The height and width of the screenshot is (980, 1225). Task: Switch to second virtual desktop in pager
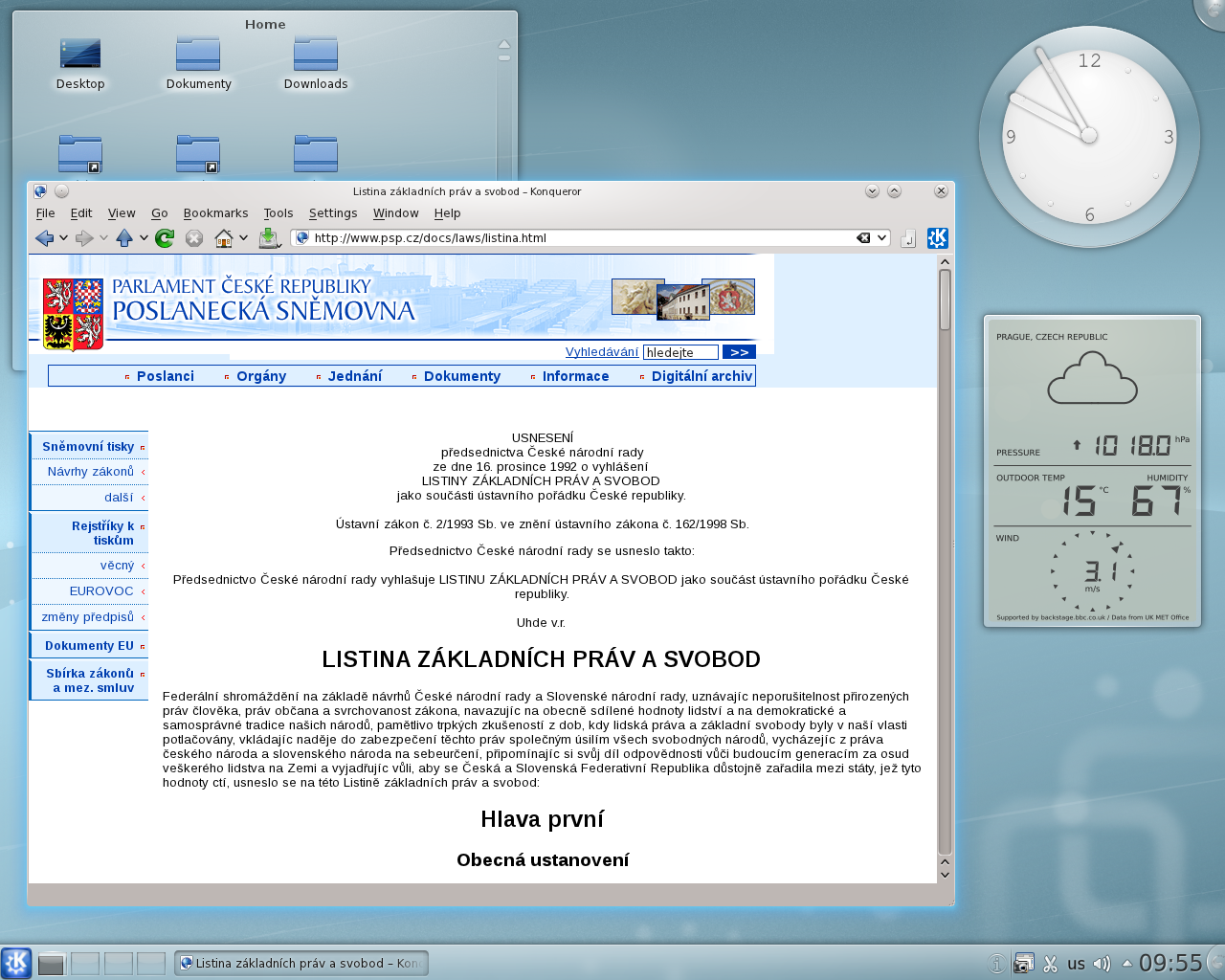point(84,964)
